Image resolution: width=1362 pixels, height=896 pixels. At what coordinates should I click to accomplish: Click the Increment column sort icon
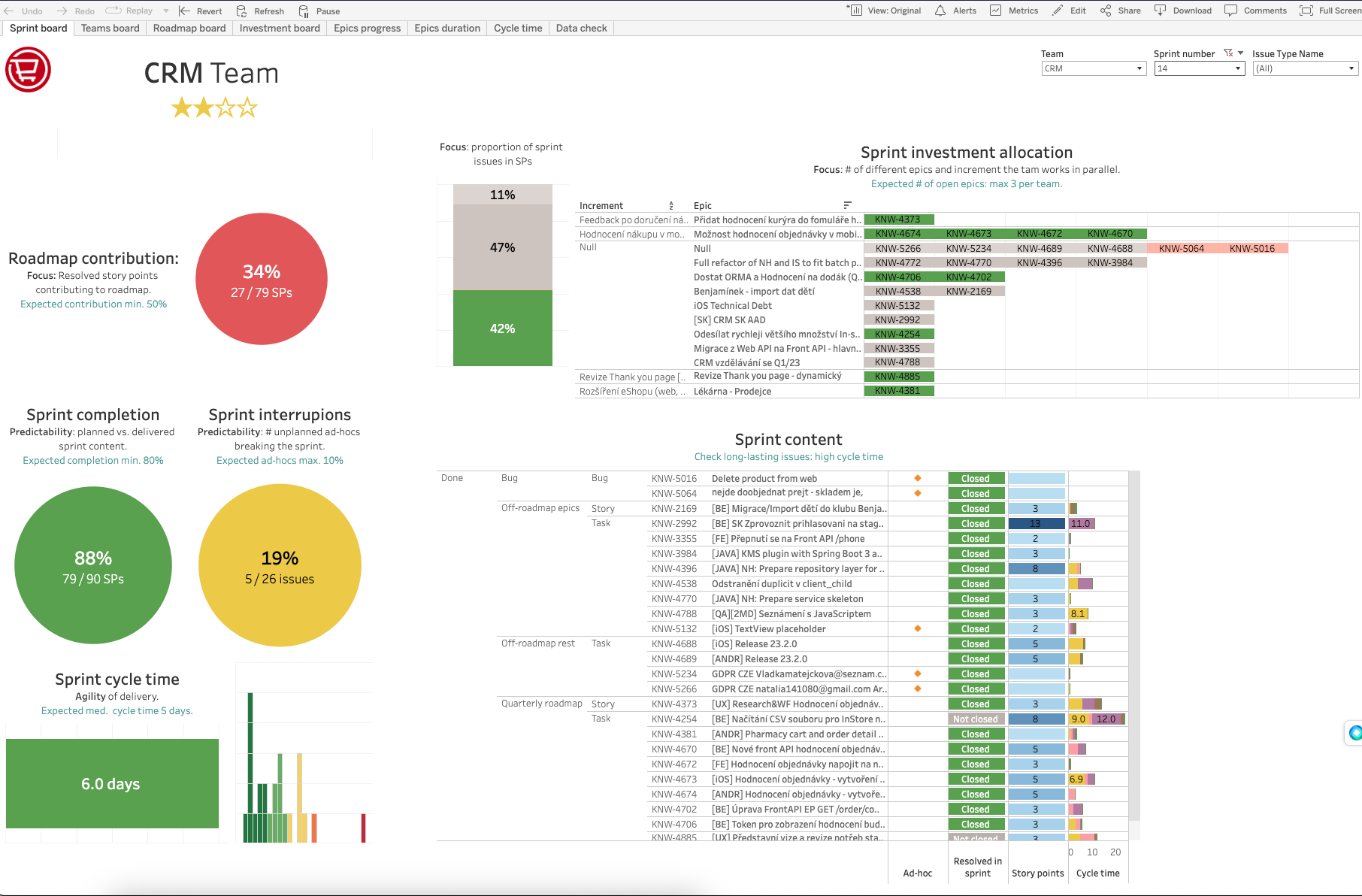click(671, 206)
